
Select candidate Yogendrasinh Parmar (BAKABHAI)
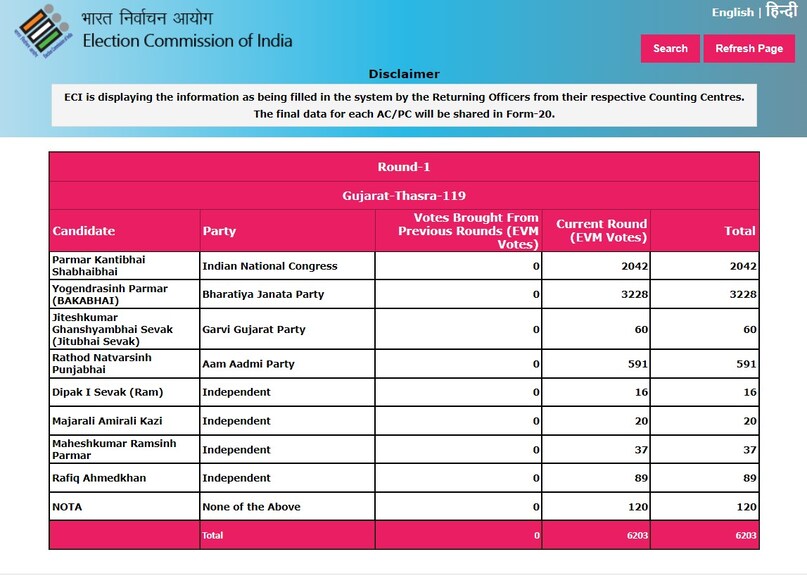point(109,294)
